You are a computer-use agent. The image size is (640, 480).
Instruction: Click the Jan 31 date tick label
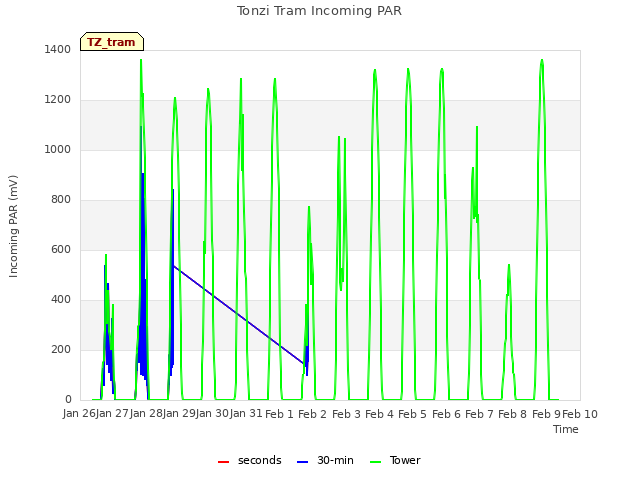tap(246, 414)
